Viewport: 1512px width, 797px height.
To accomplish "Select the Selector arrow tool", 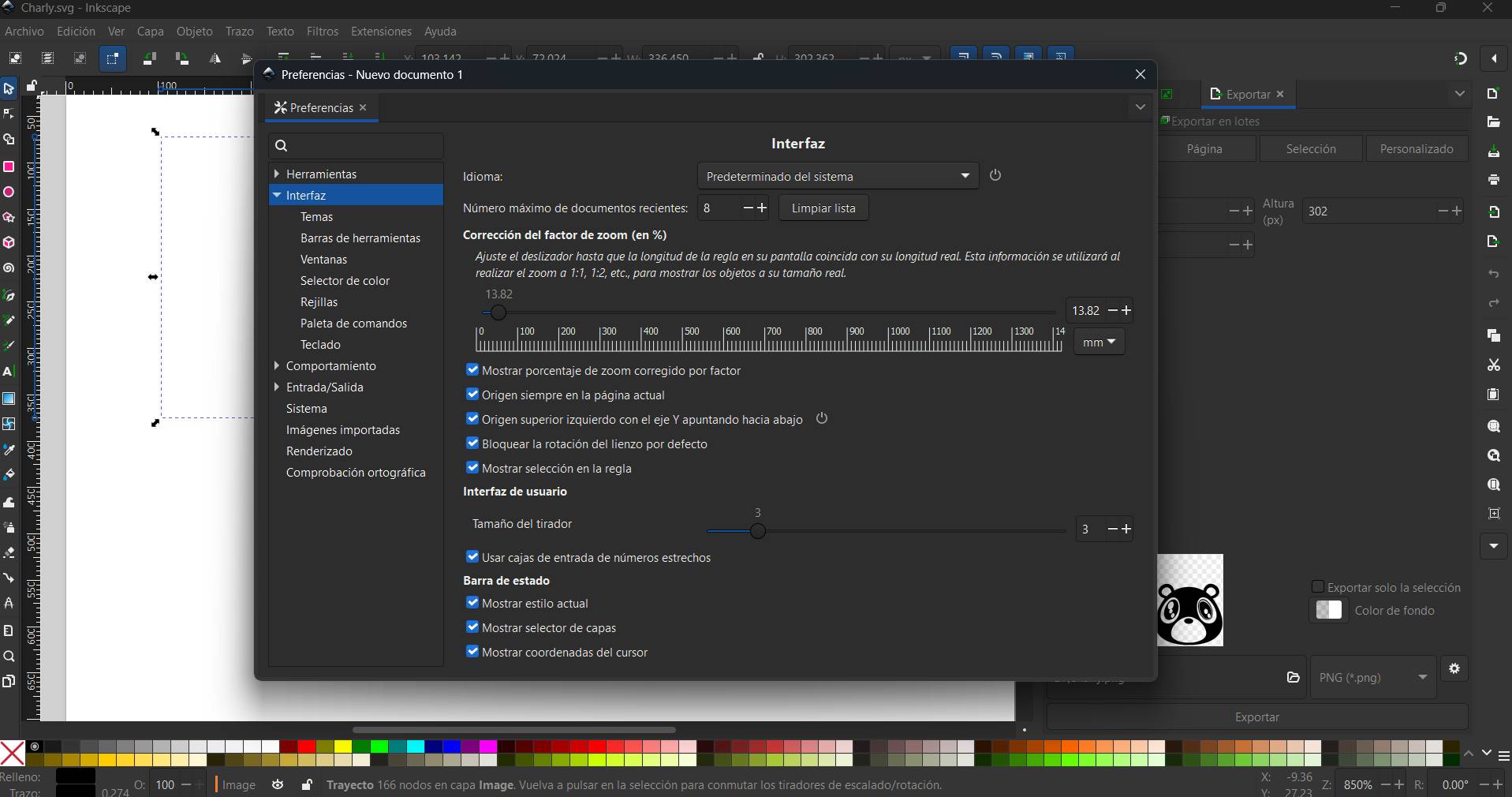I will [9, 89].
